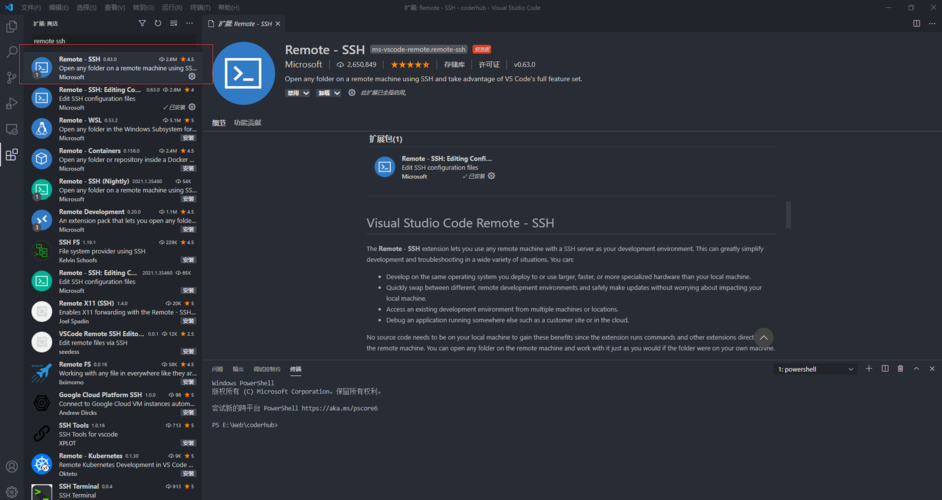Screen dimensions: 942x500
Task: Install the Remote - WSL extension
Action: (189, 138)
